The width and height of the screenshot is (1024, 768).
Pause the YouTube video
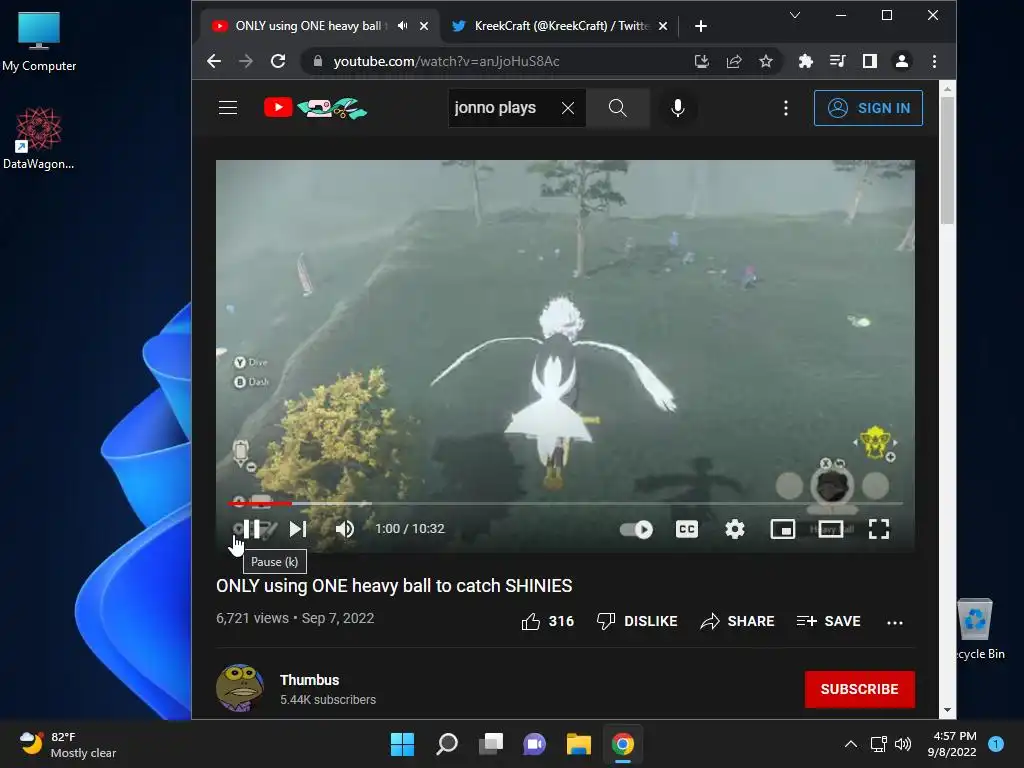[x=251, y=529]
